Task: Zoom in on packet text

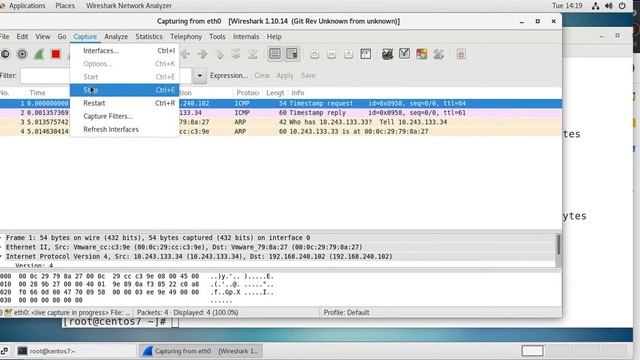Action: pyautogui.click(x=315, y=54)
